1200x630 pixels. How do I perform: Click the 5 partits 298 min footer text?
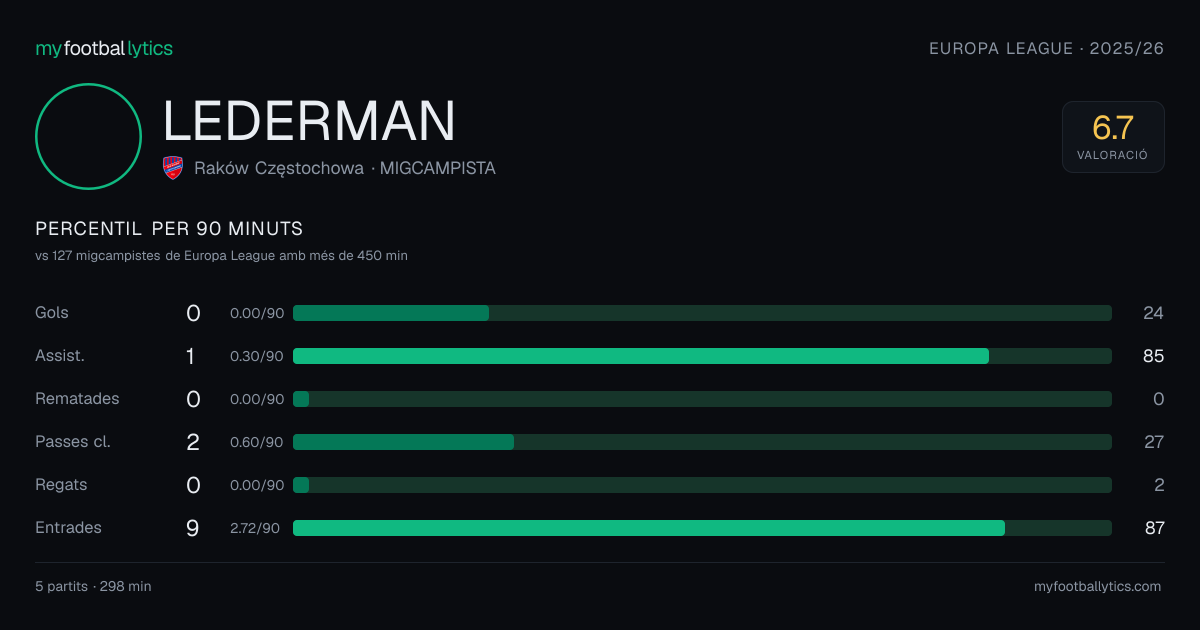point(93,587)
